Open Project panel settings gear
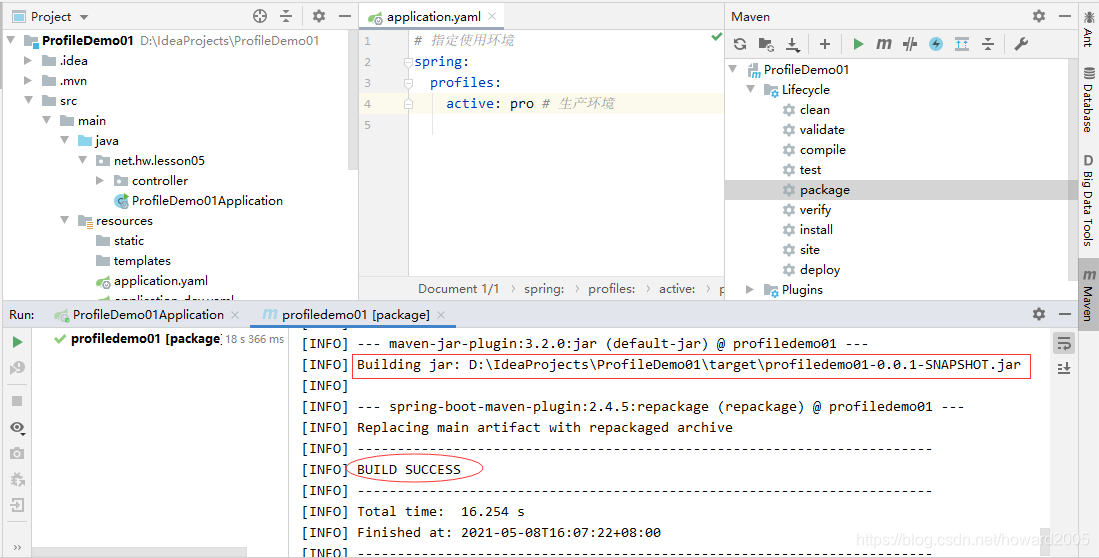1099x558 pixels. point(319,16)
